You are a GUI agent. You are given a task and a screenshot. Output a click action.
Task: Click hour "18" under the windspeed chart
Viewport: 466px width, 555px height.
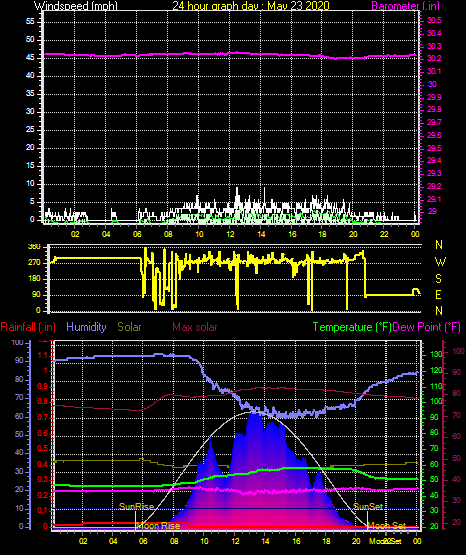(323, 234)
